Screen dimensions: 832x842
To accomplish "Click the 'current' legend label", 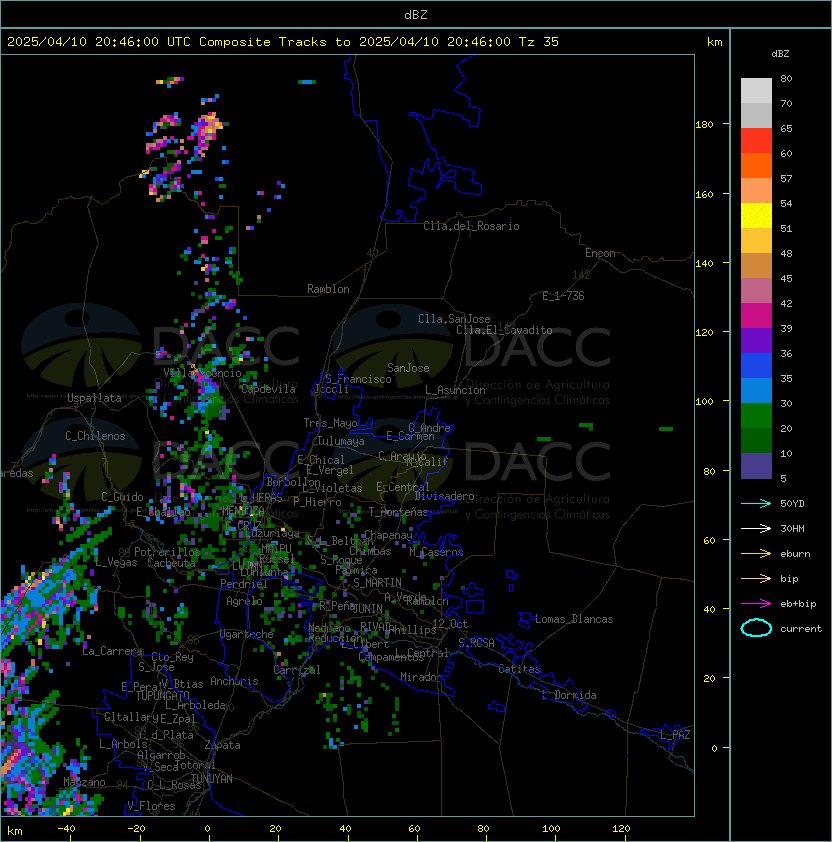I will coord(801,629).
